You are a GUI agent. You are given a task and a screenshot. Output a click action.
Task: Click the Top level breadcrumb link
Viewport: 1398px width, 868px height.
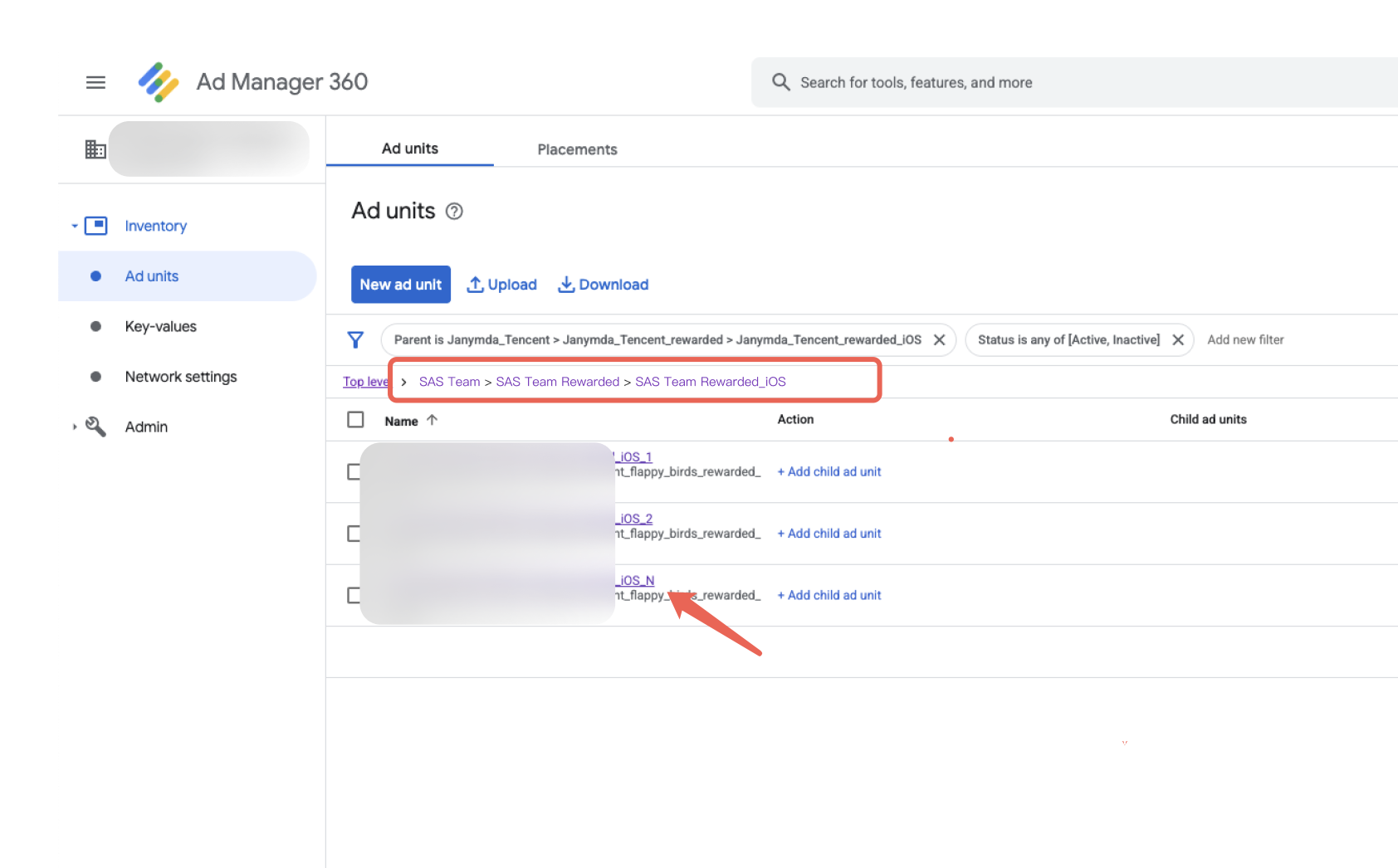point(364,382)
